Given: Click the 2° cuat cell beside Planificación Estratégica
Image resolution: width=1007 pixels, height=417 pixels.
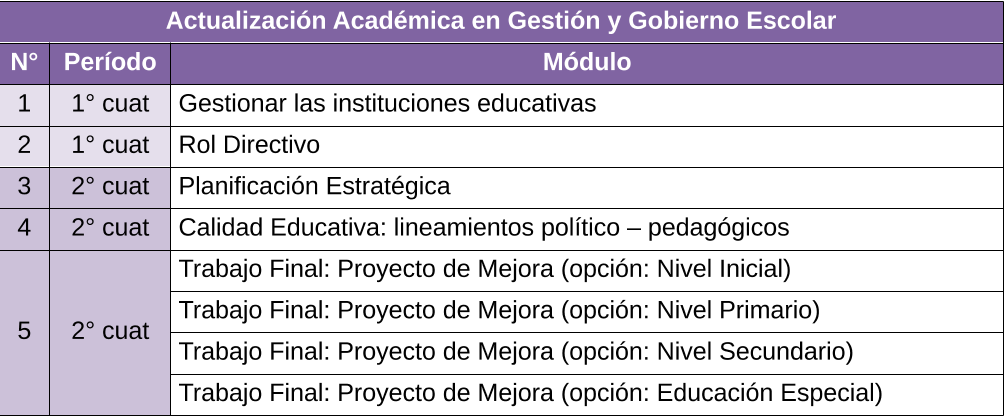Looking at the screenshot, I should [x=110, y=188].
